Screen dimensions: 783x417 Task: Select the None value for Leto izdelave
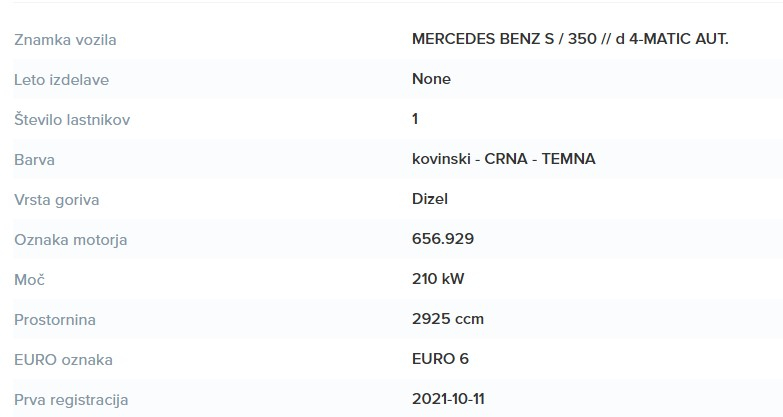point(431,79)
